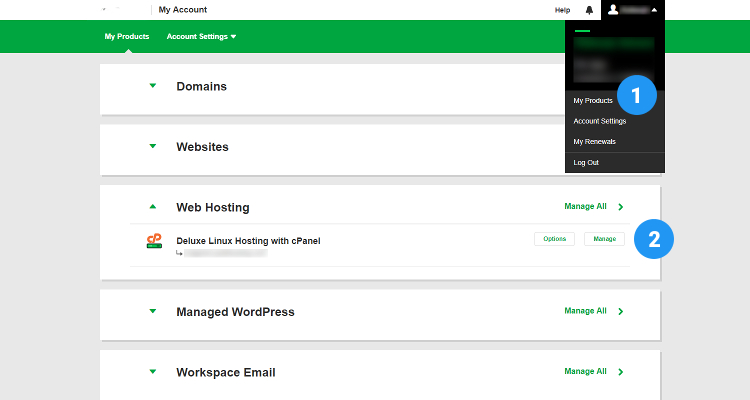Click the user profile avatar icon
Image resolution: width=750 pixels, height=400 pixels.
(613, 10)
